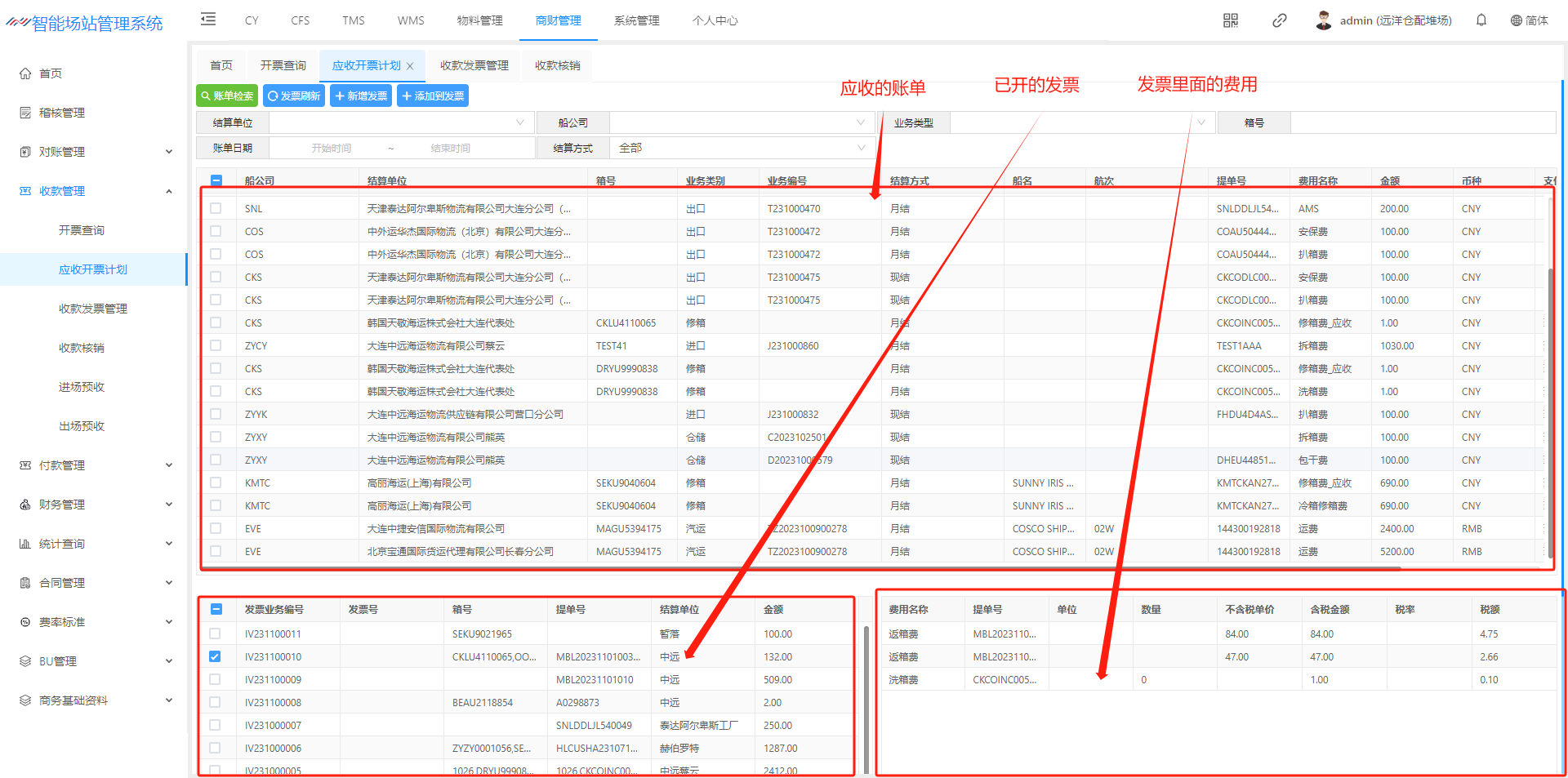Switch to the 收款核销 tab
The height and width of the screenshot is (778, 1568).
pyautogui.click(x=557, y=65)
